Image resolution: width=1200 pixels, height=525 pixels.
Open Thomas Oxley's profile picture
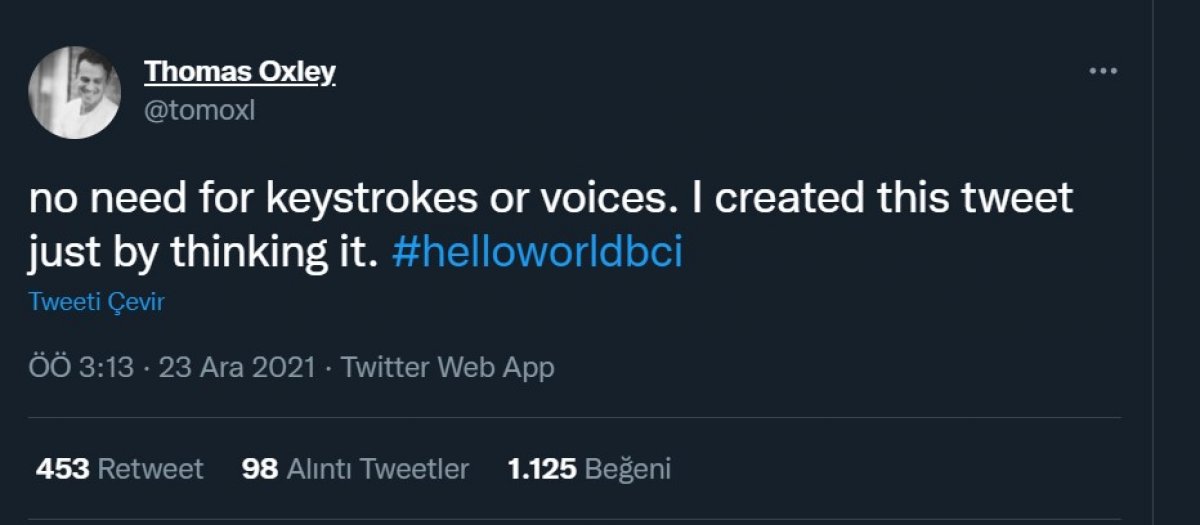click(75, 92)
